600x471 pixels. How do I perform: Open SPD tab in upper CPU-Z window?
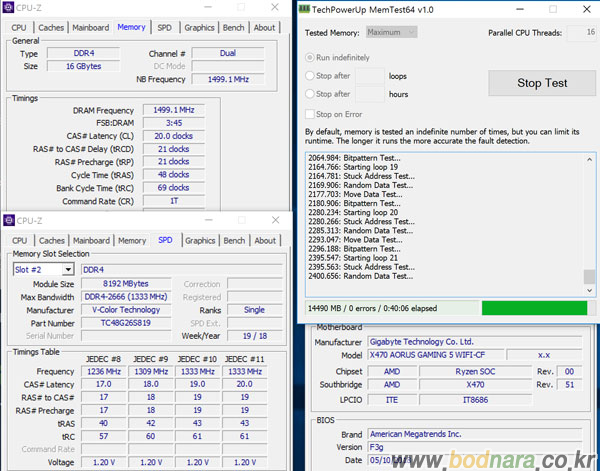click(165, 28)
